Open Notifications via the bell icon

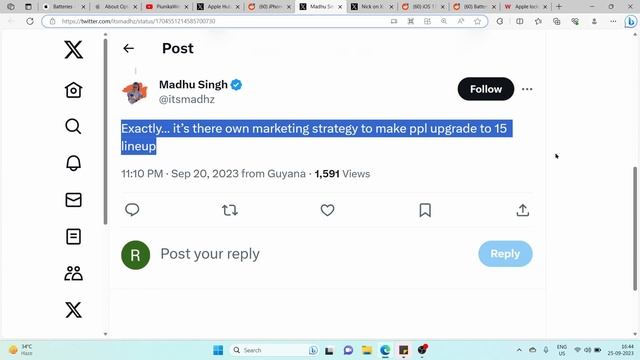[x=73, y=163]
